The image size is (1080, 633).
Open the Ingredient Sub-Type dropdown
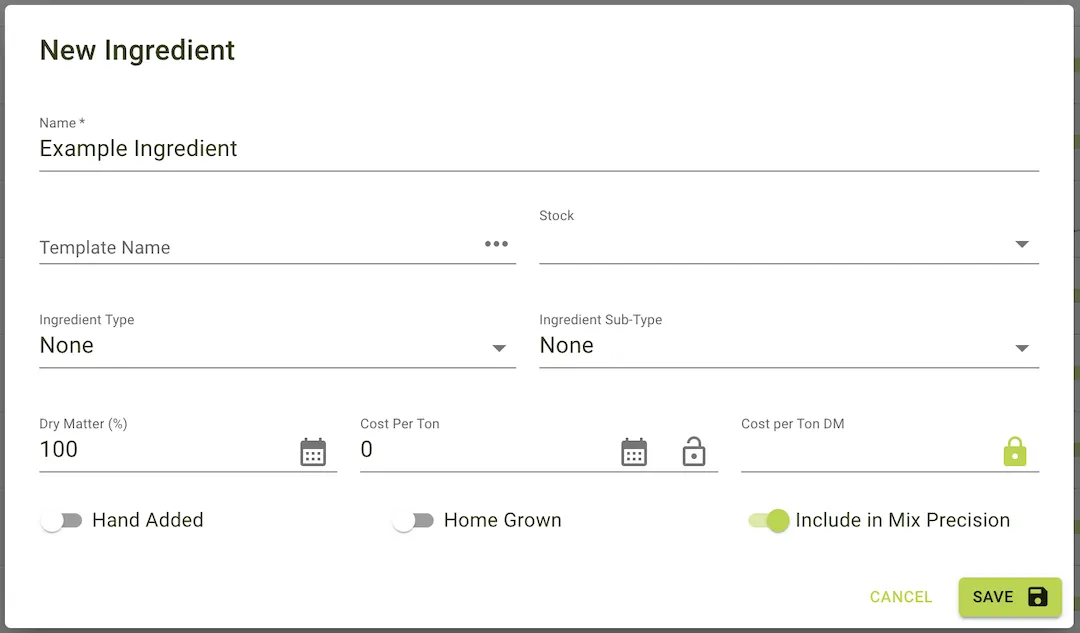click(x=1022, y=347)
